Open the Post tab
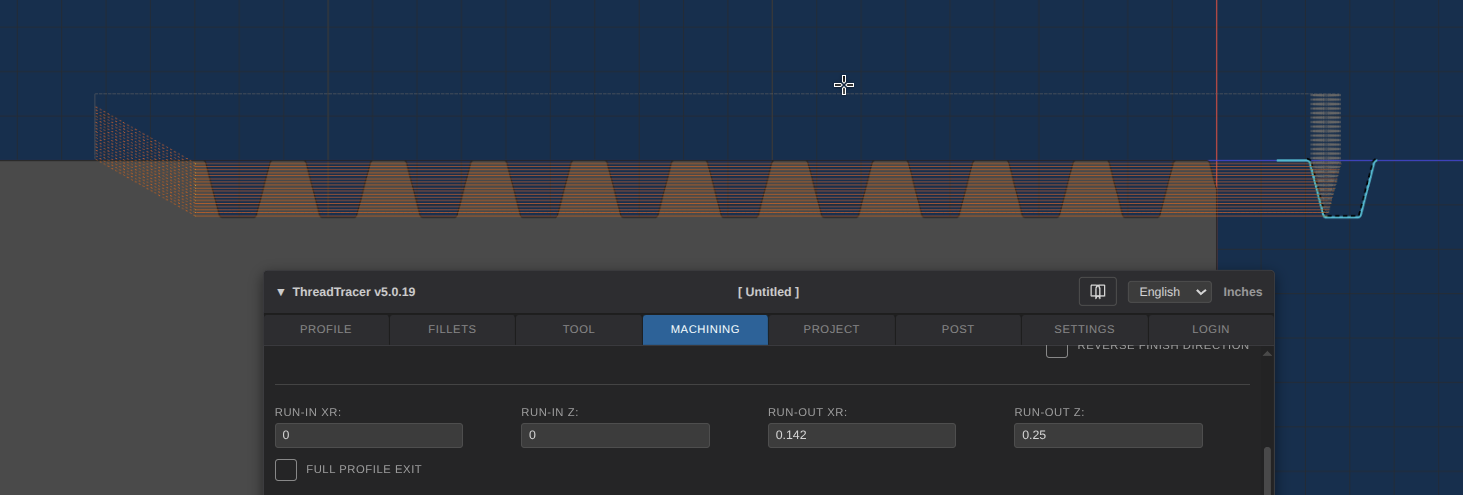 (958, 329)
